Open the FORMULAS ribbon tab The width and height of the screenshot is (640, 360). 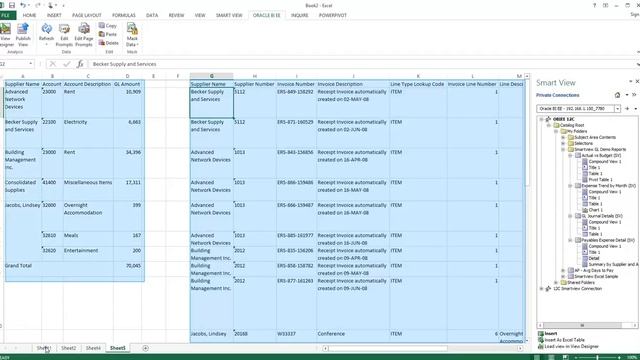(x=124, y=15)
